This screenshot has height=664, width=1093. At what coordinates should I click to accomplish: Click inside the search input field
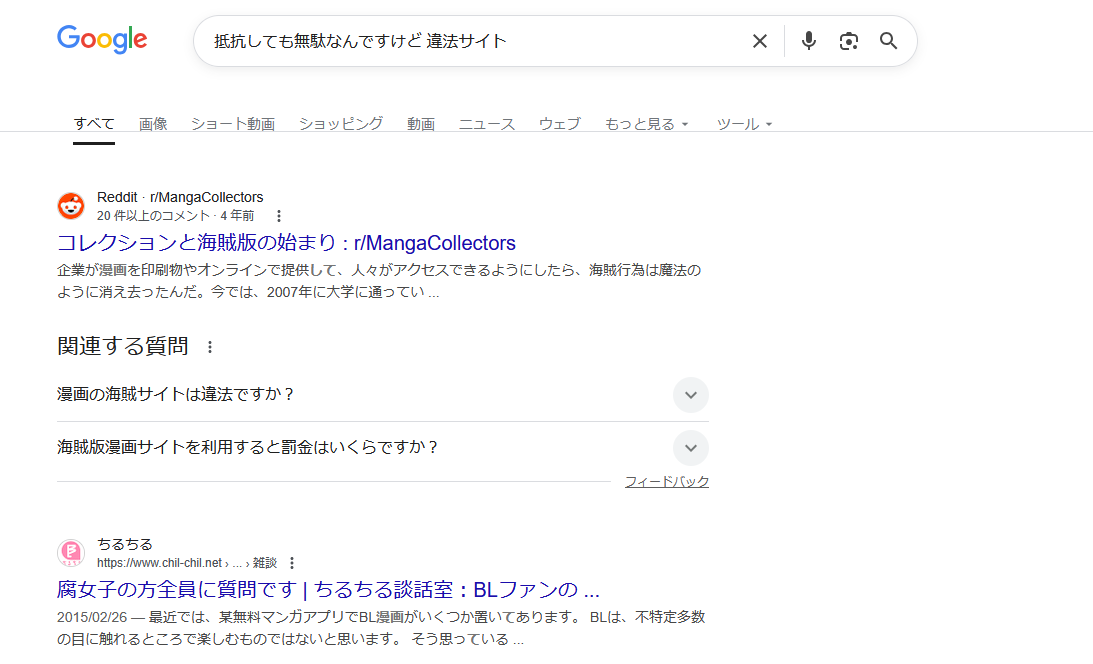click(450, 41)
